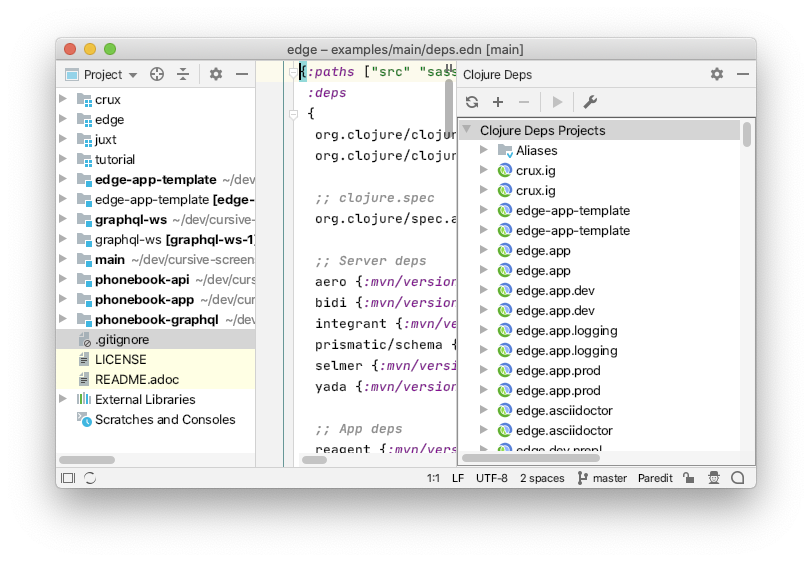Click the Remove (–) project icon in Clojure Deps
The height and width of the screenshot is (562, 812).
[x=524, y=102]
